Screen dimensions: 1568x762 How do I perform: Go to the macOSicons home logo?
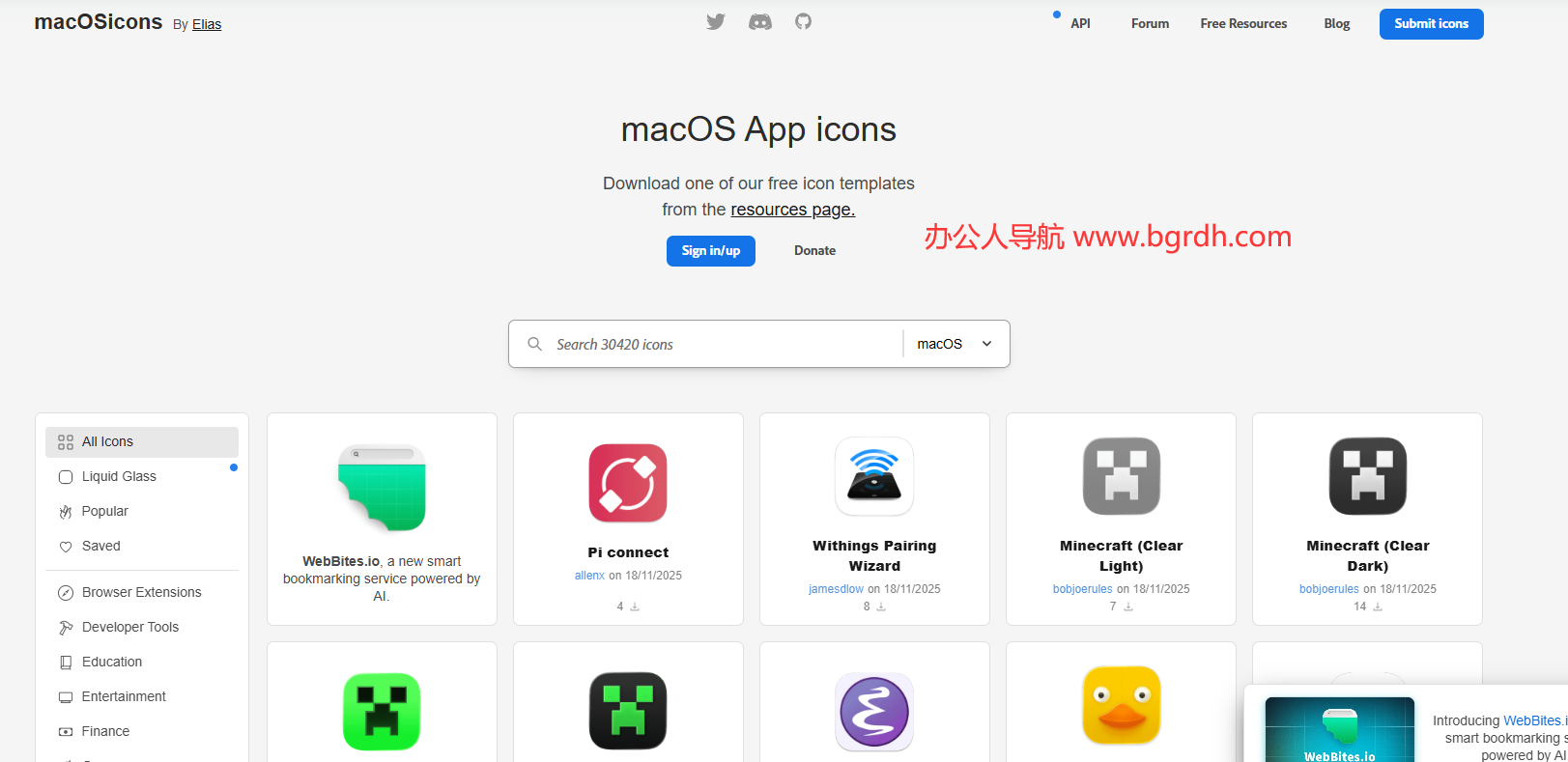pyautogui.click(x=99, y=21)
